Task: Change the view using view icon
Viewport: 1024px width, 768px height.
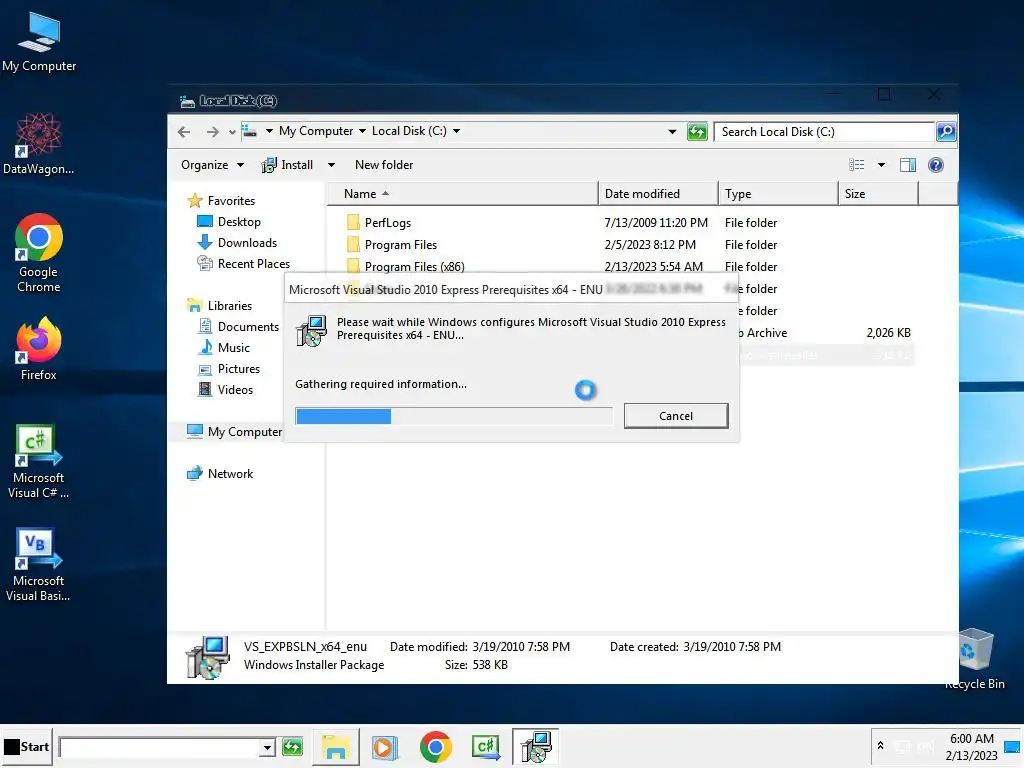Action: tap(856, 165)
